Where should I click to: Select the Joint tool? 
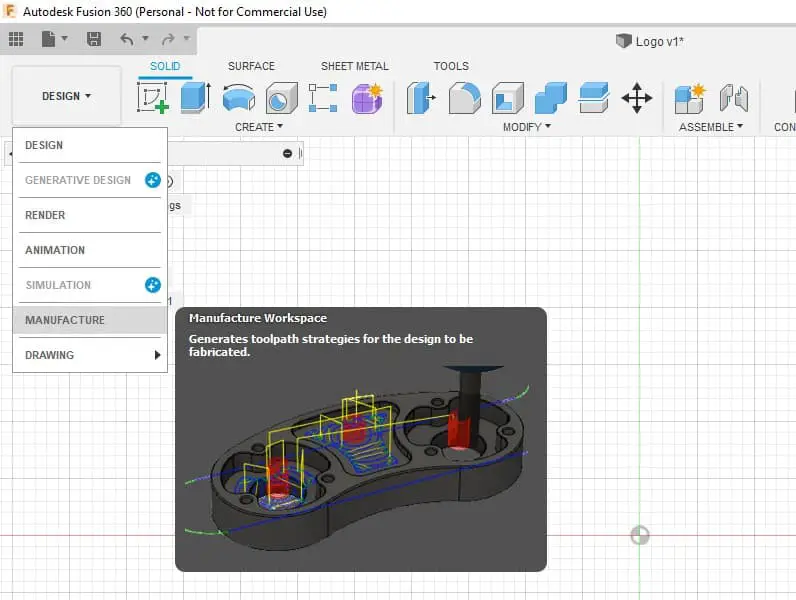[x=734, y=97]
